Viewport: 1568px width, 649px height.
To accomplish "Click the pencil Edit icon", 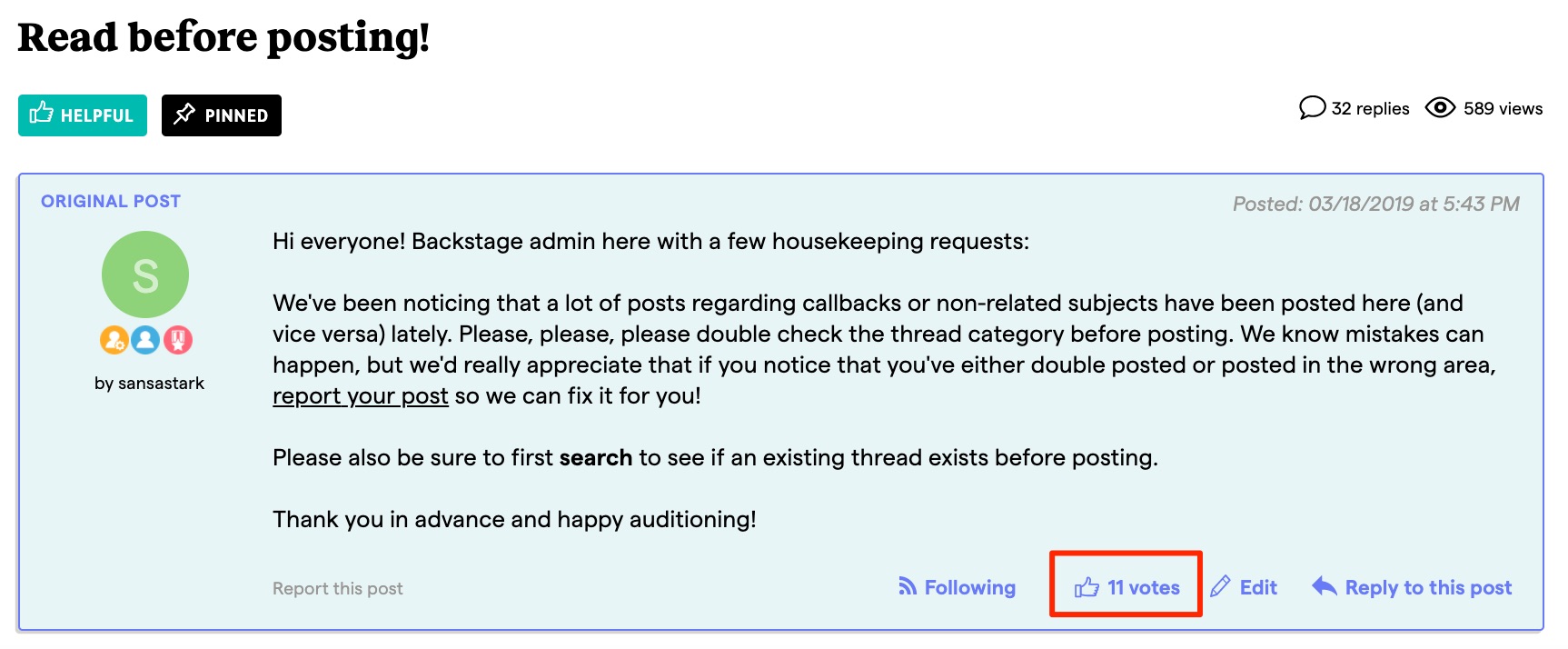I will (x=1220, y=586).
